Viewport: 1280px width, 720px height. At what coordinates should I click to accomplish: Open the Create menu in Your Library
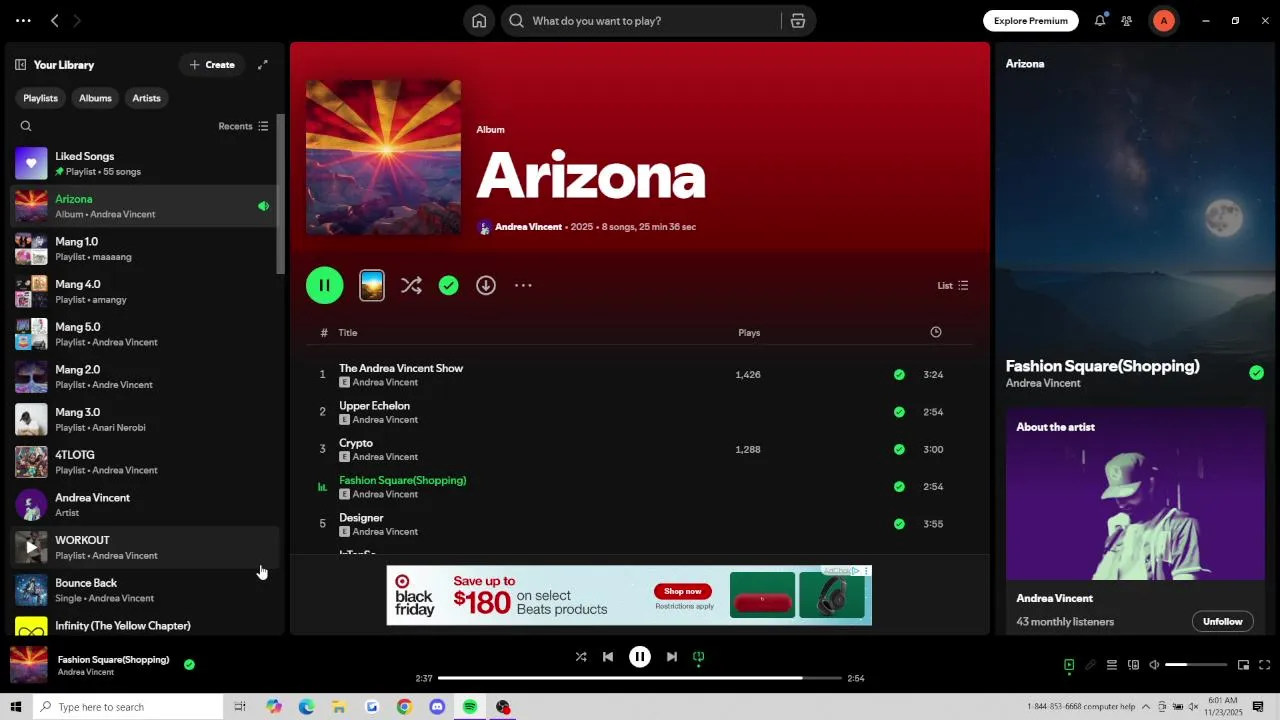tap(212, 65)
